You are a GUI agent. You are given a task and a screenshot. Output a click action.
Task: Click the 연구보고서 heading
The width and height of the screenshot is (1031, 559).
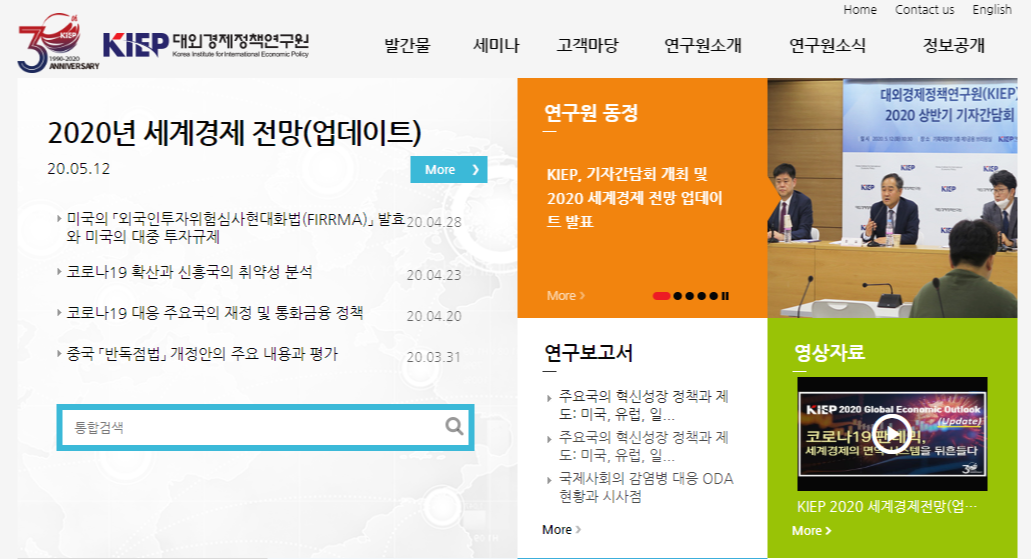588,353
